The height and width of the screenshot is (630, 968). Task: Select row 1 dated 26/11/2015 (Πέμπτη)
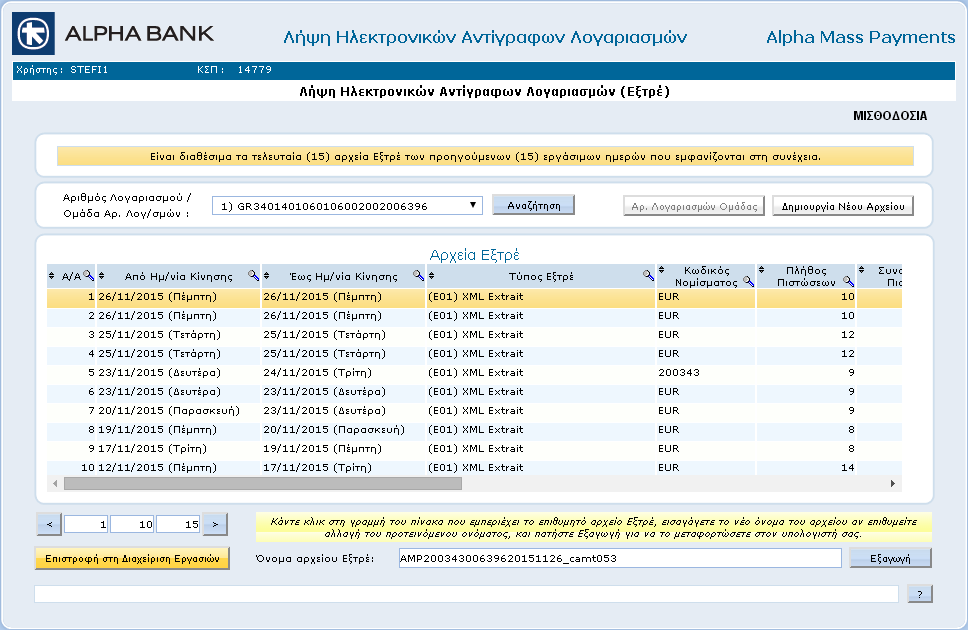pos(474,297)
